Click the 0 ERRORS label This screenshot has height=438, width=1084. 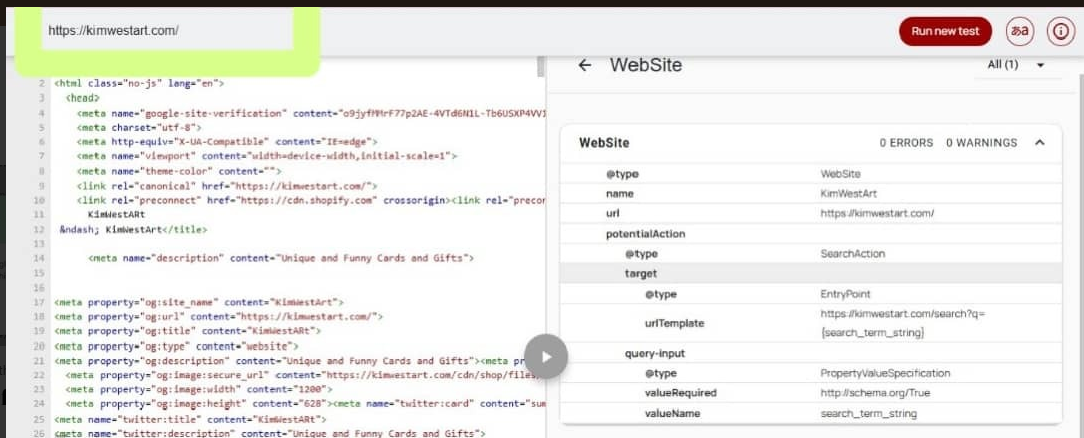pos(906,143)
